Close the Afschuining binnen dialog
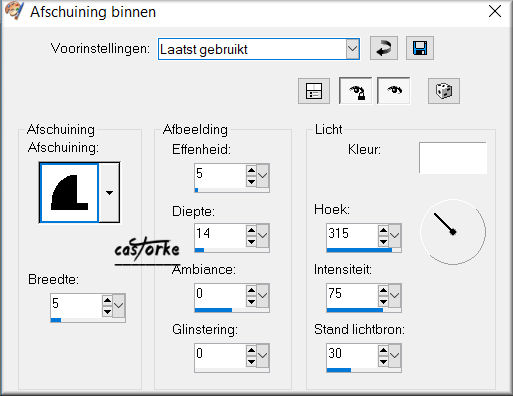The height and width of the screenshot is (396, 513). (495, 12)
